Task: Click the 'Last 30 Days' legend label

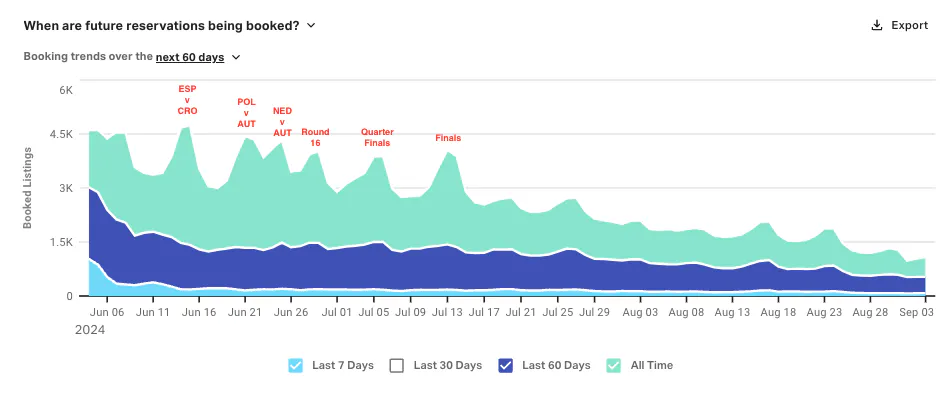Action: pos(448,366)
